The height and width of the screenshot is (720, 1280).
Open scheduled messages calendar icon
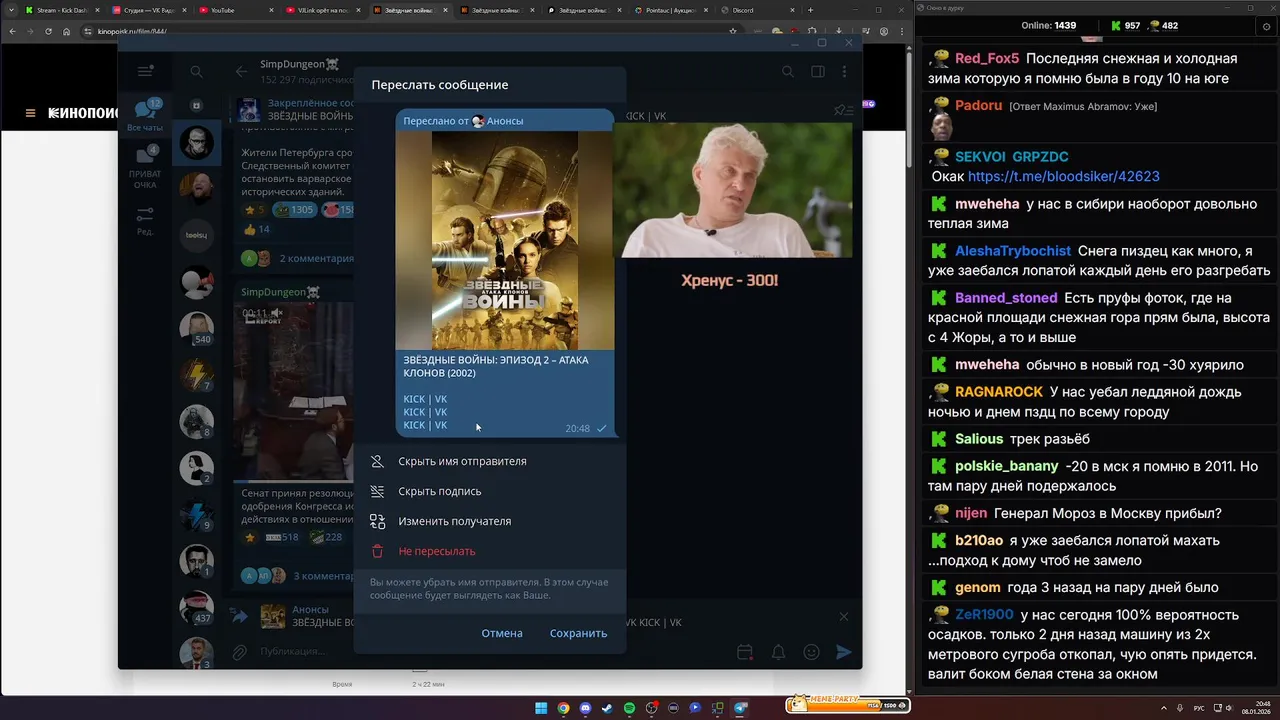[745, 652]
